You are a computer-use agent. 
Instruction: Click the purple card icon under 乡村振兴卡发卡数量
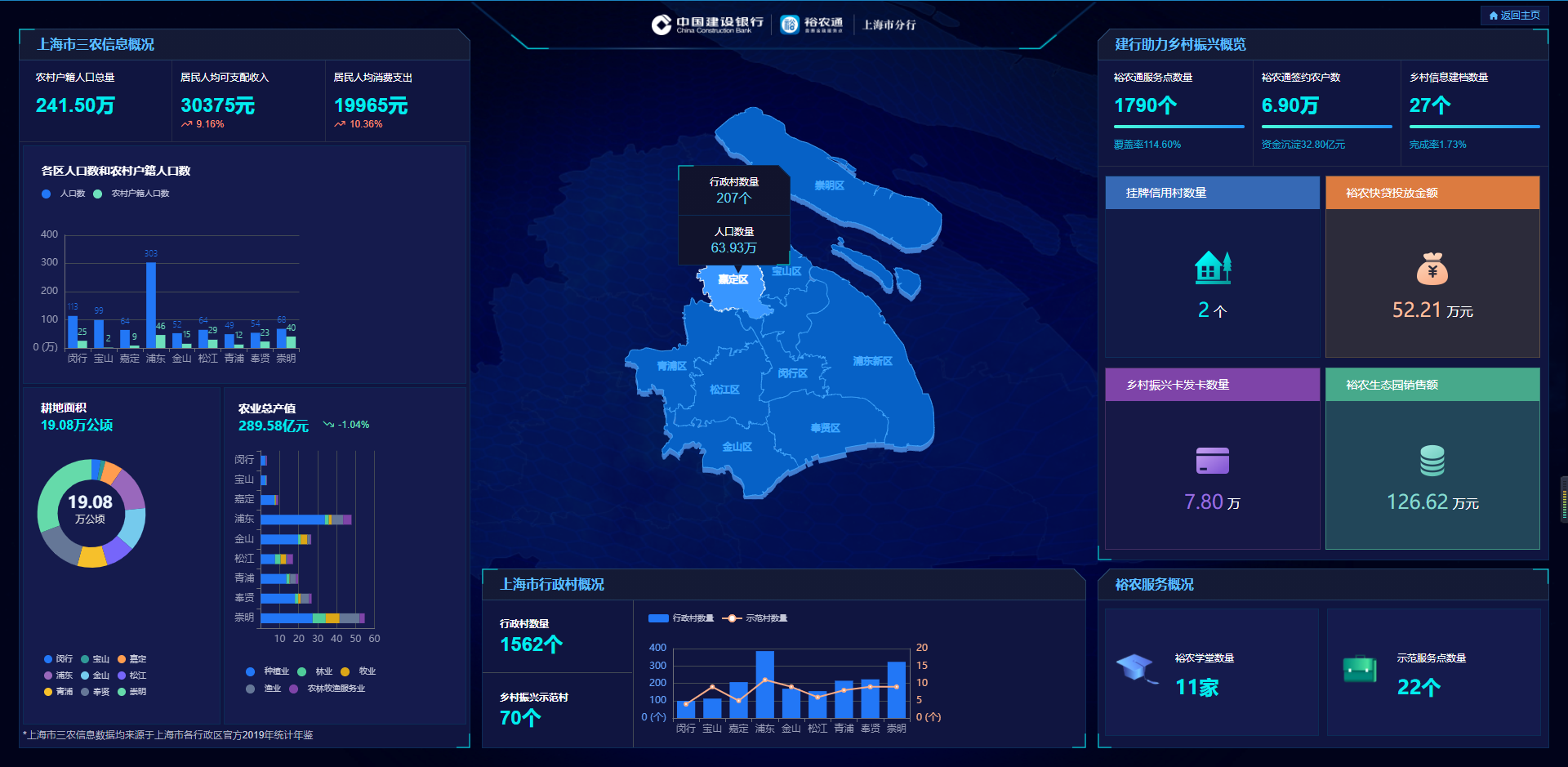pyautogui.click(x=1212, y=461)
